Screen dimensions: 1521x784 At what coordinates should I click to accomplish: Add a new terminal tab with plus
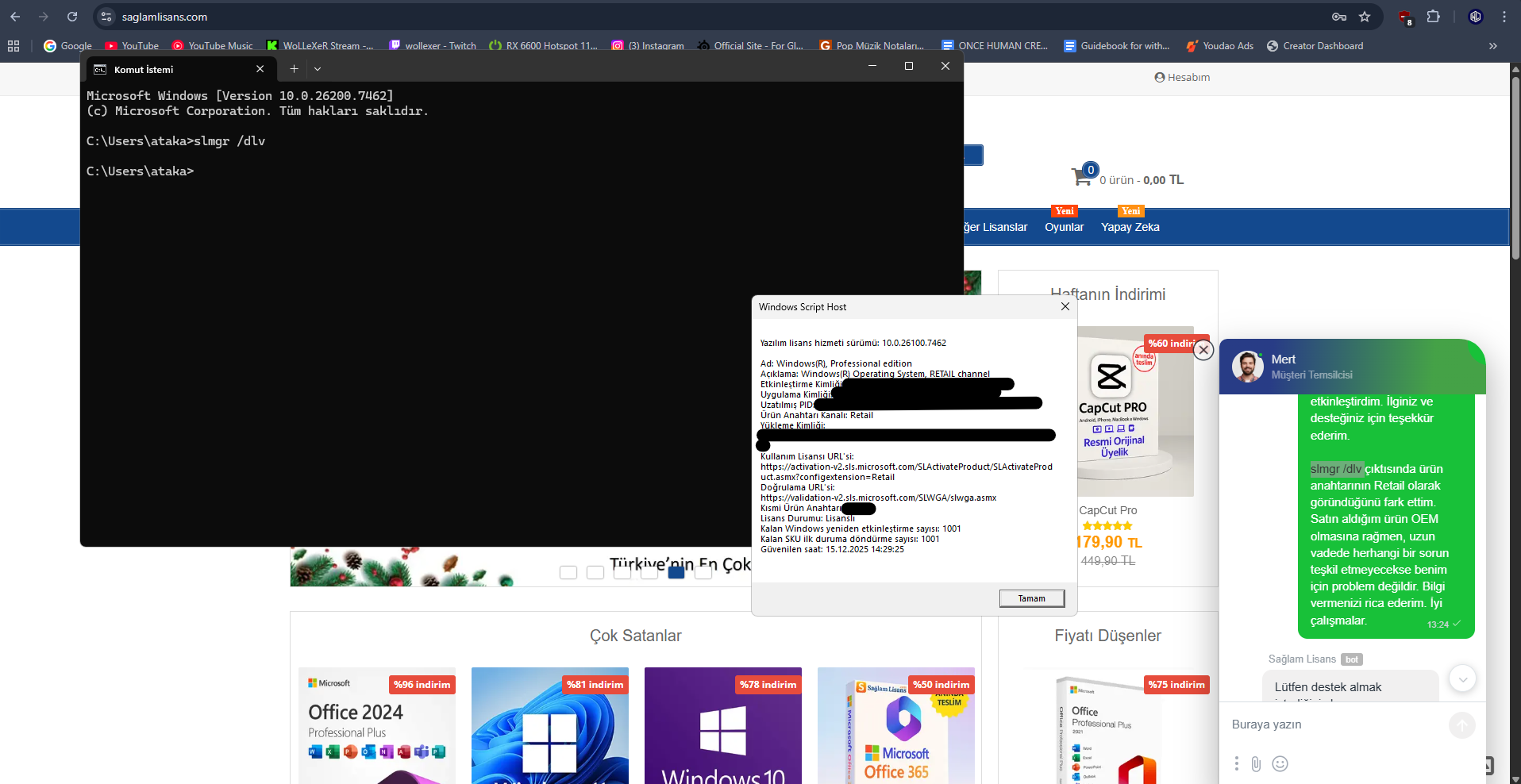coord(294,69)
